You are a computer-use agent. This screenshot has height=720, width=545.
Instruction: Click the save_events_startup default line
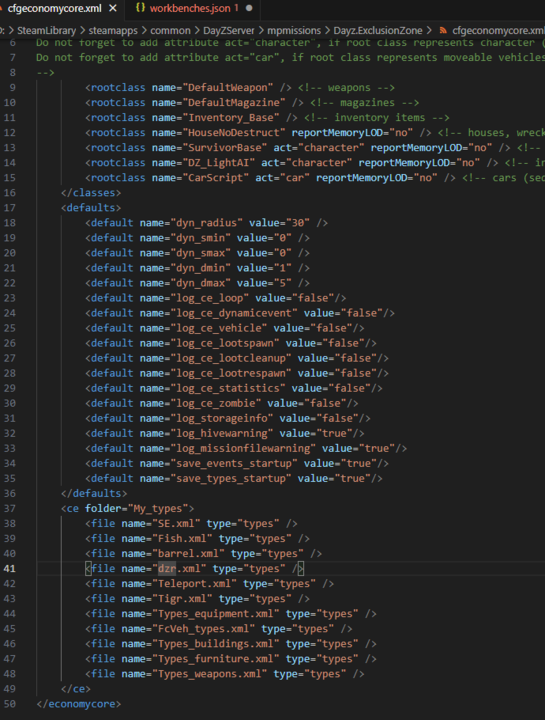pos(237,463)
